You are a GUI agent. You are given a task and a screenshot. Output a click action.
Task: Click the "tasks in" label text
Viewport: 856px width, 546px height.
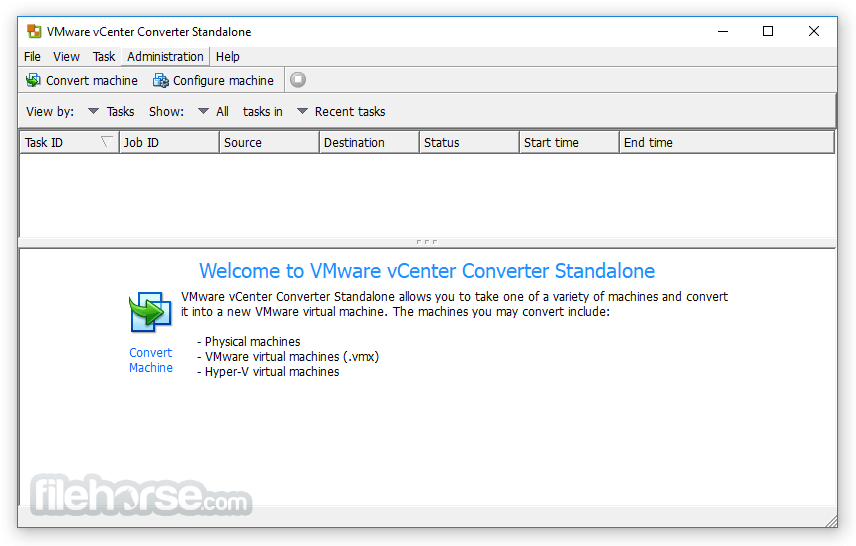point(263,111)
